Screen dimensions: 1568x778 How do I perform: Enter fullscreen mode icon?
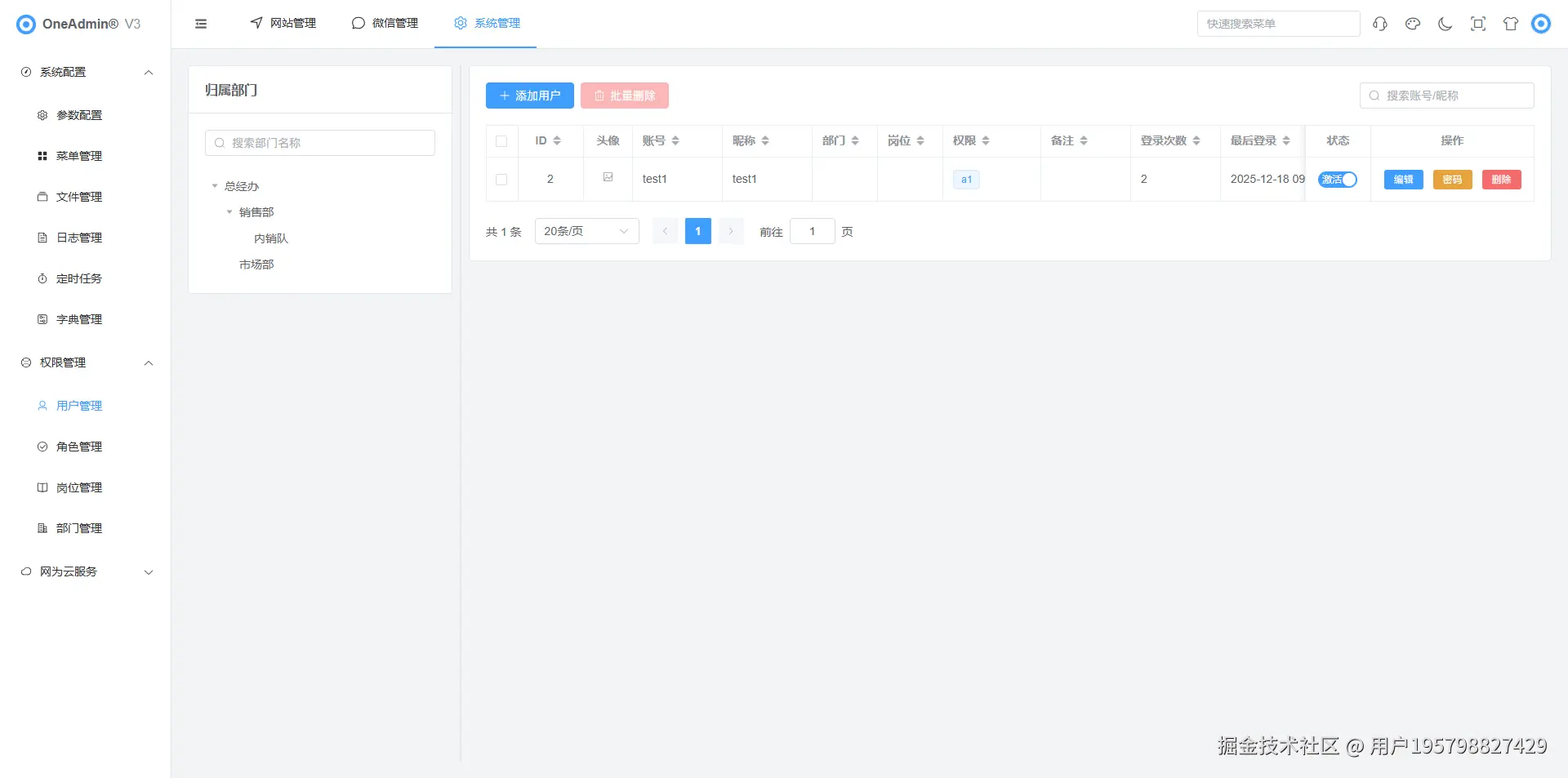point(1478,24)
